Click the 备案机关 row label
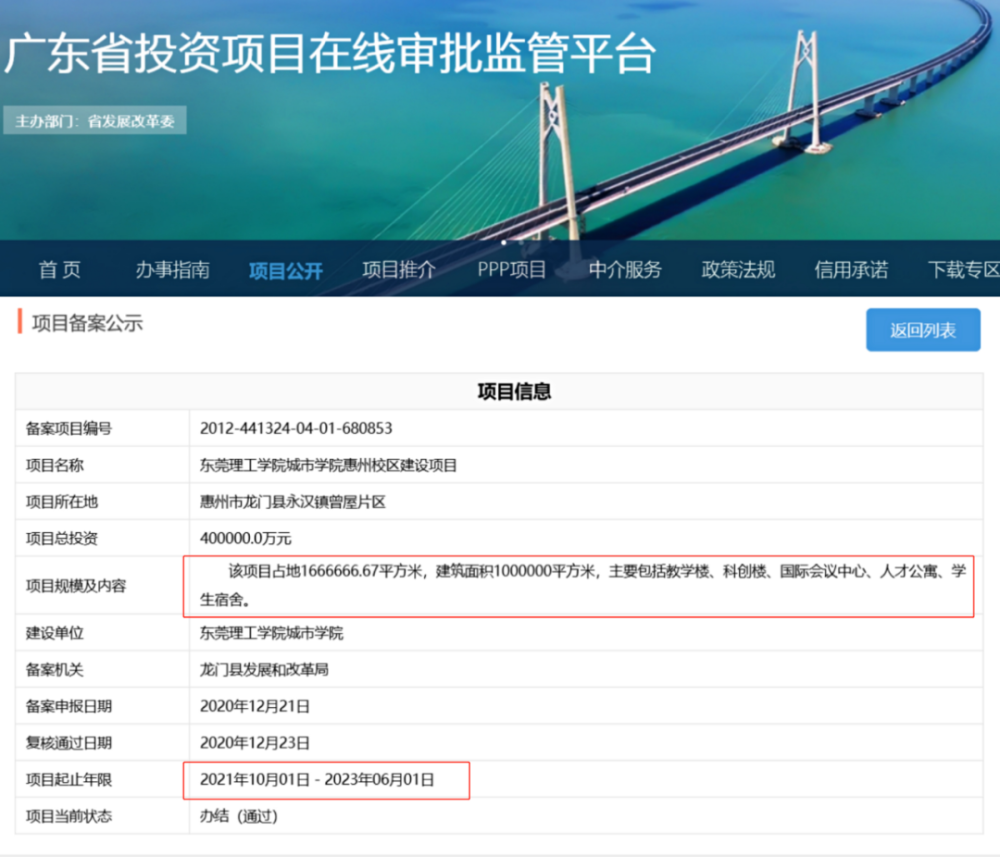 (x=55, y=670)
